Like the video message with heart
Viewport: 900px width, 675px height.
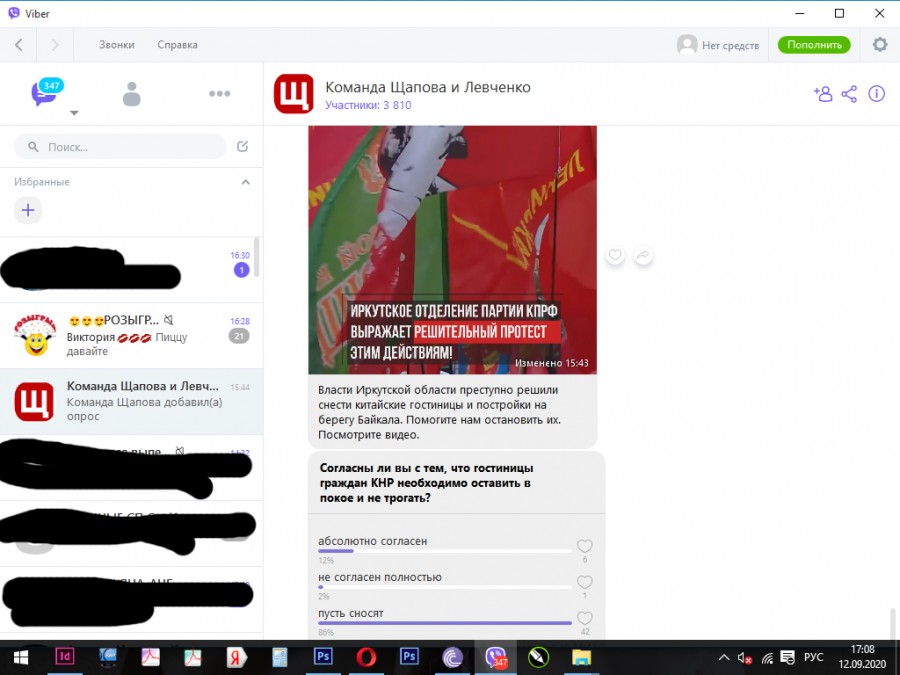[x=615, y=256]
